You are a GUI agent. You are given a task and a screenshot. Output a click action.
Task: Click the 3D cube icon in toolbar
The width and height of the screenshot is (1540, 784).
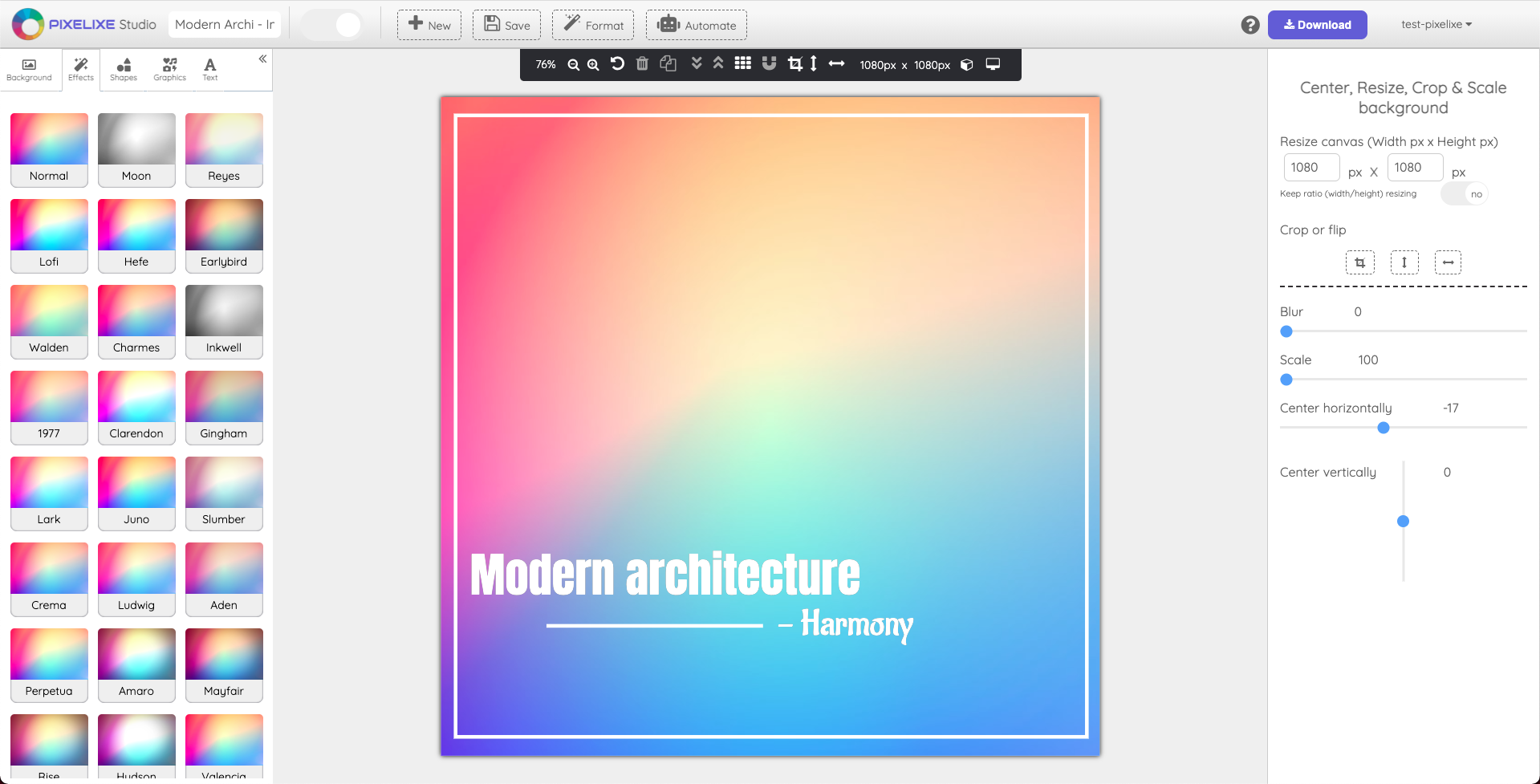pos(967,65)
